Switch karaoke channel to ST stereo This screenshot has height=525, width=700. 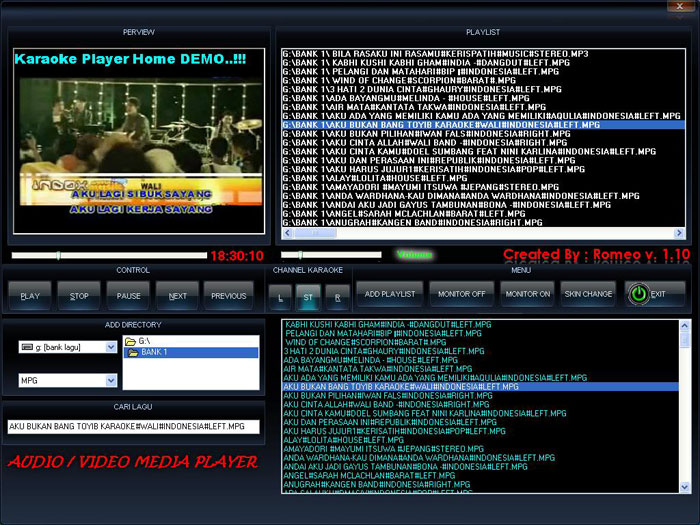point(308,297)
